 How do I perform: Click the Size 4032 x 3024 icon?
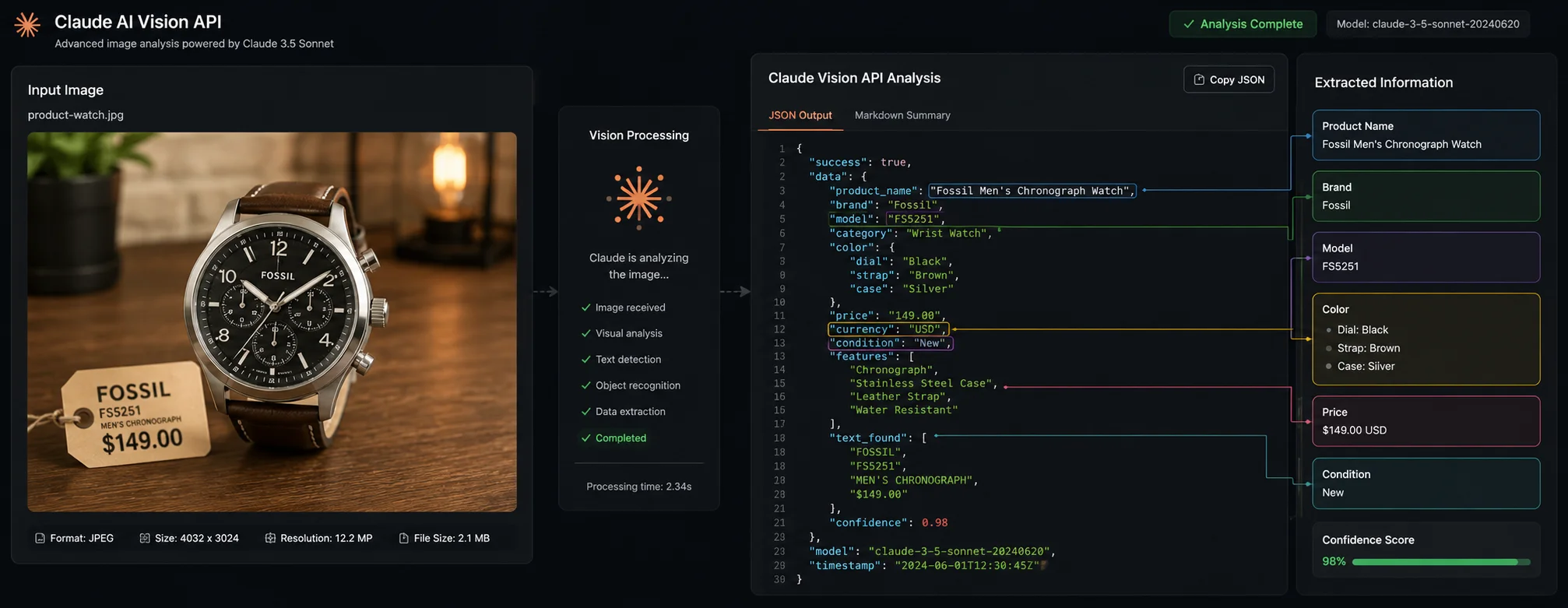144,538
